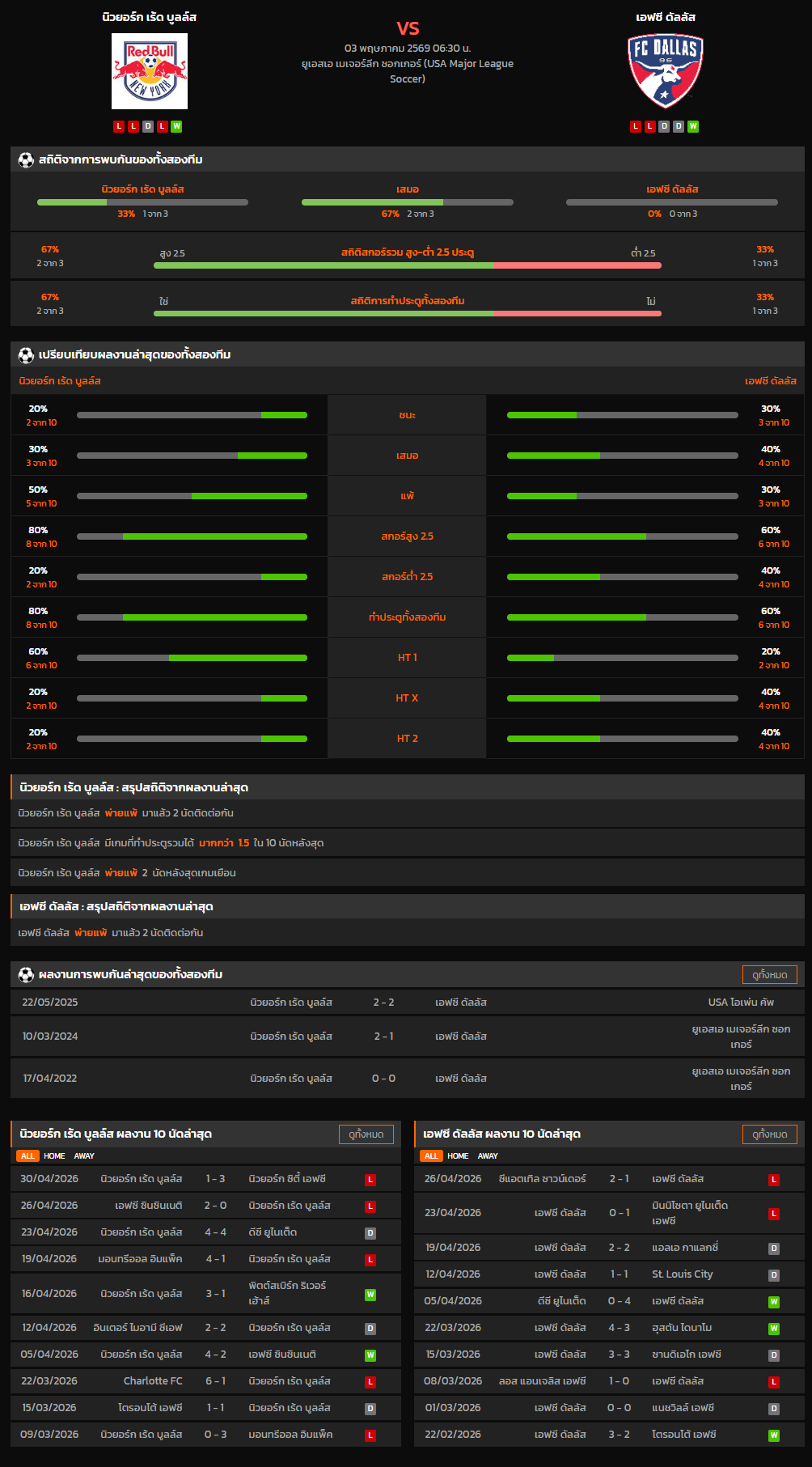Select HOME tab in Red Bulls last 10 matches

point(54,1155)
